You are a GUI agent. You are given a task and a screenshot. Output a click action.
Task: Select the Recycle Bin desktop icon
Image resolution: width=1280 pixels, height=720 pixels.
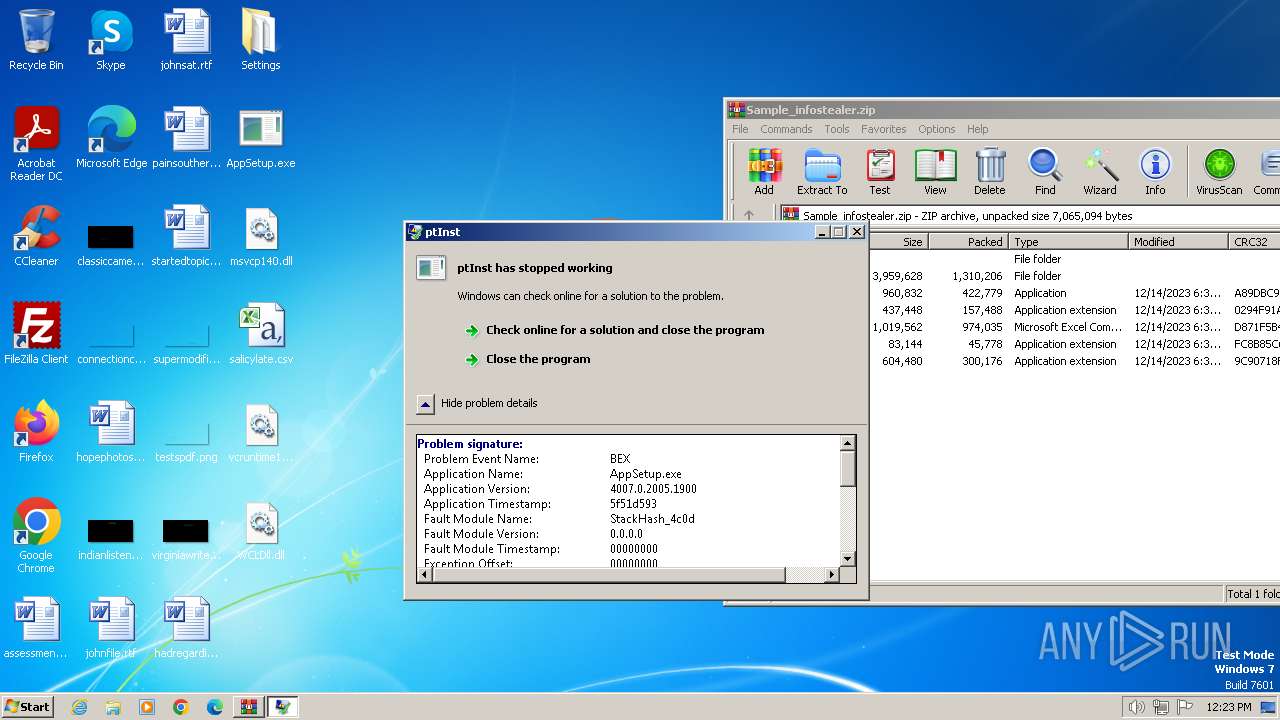click(36, 40)
